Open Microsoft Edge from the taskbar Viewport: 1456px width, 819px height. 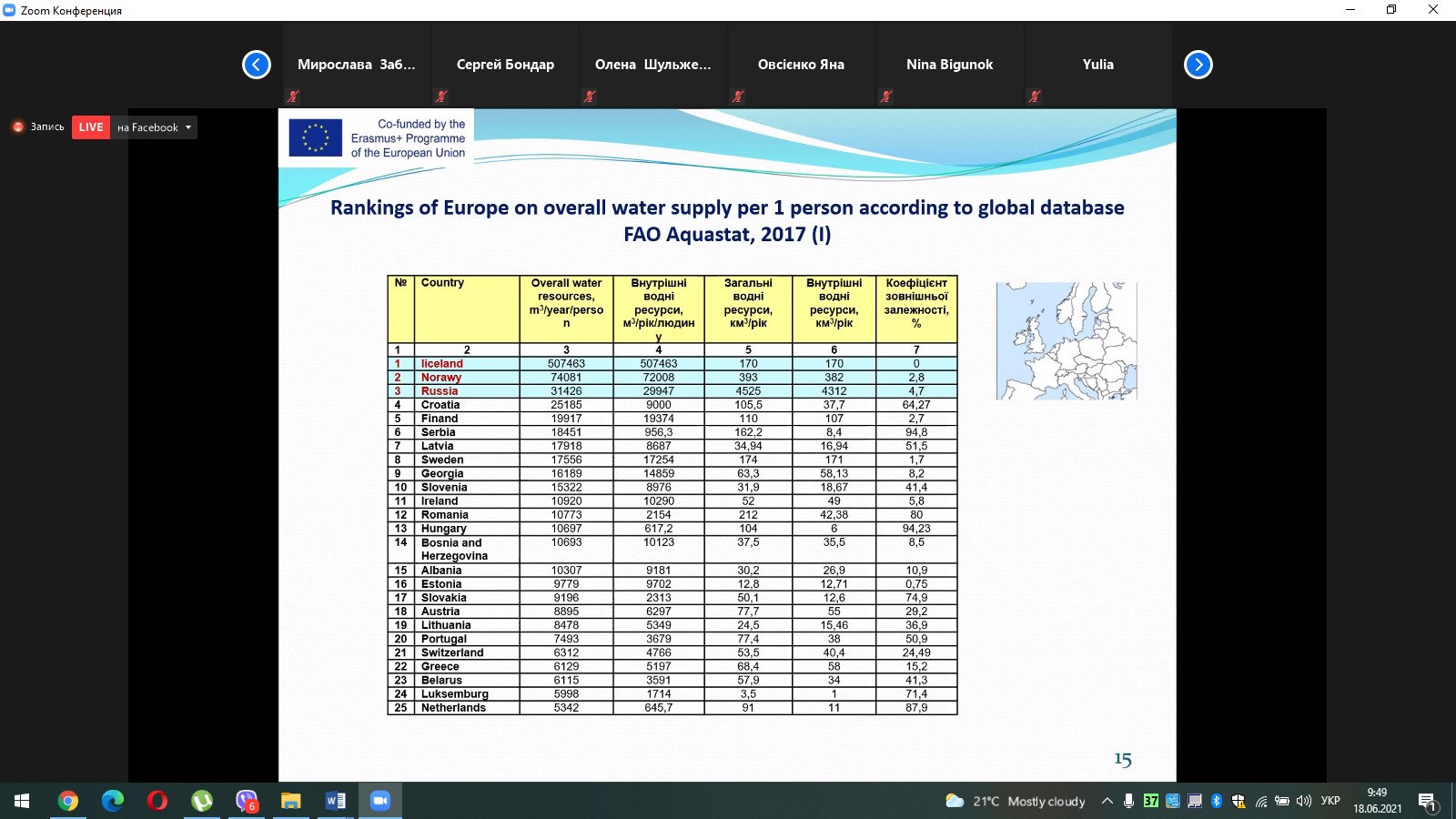point(112,801)
